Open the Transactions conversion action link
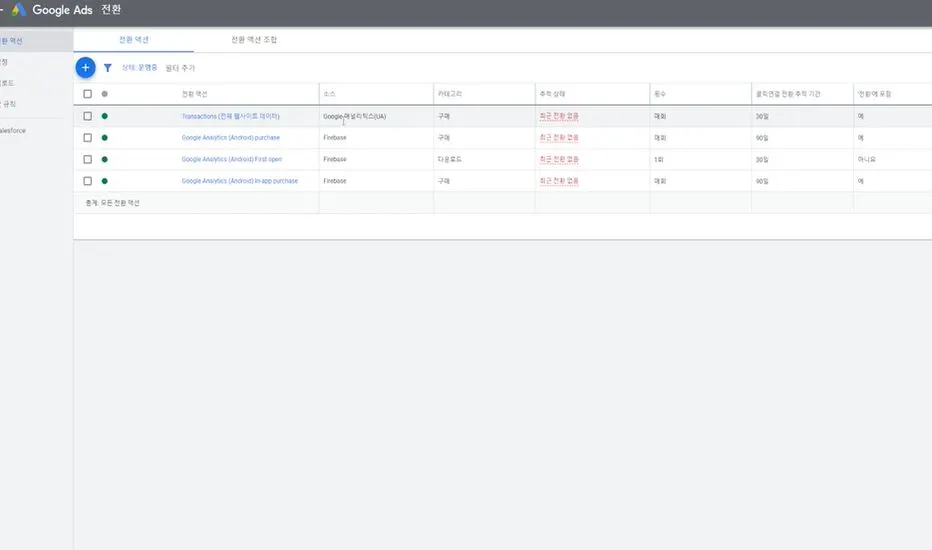Image resolution: width=932 pixels, height=550 pixels. (231, 117)
